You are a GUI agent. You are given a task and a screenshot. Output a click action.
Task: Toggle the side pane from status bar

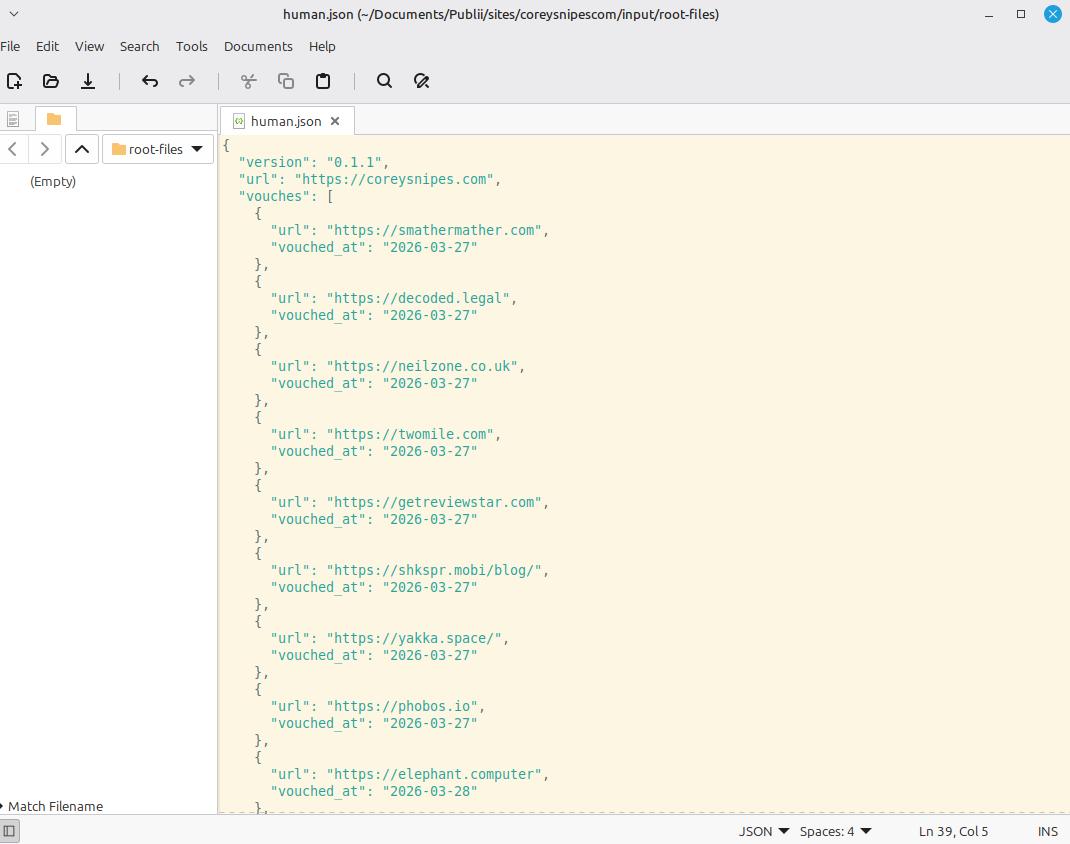(x=9, y=831)
